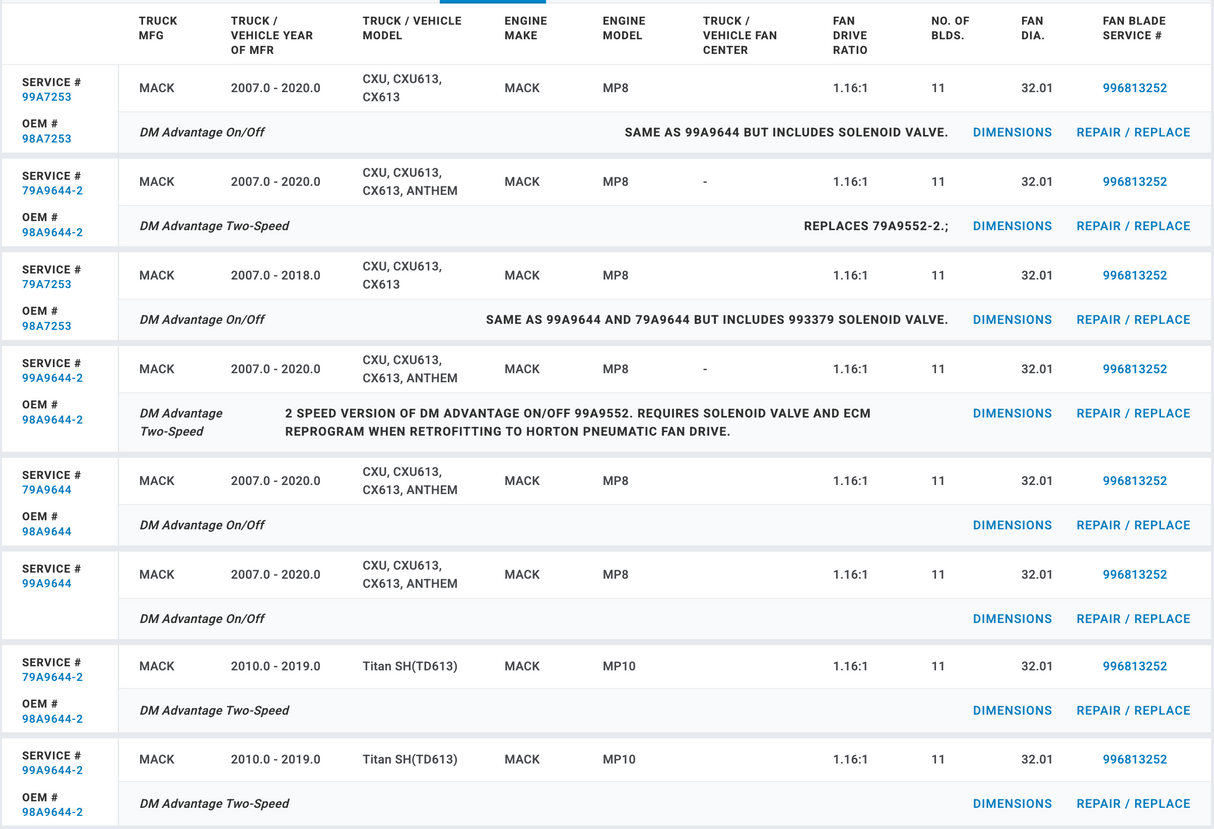This screenshot has height=829, width=1214.
Task: Open fan blade 996813252 in 79A9644-2 Titan row
Action: pos(1134,666)
